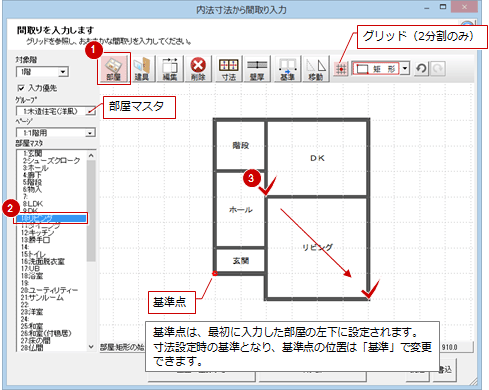Click room list scrollbar down arrow
Image resolution: width=489 pixels, height=390 pixels.
[x=91, y=347]
